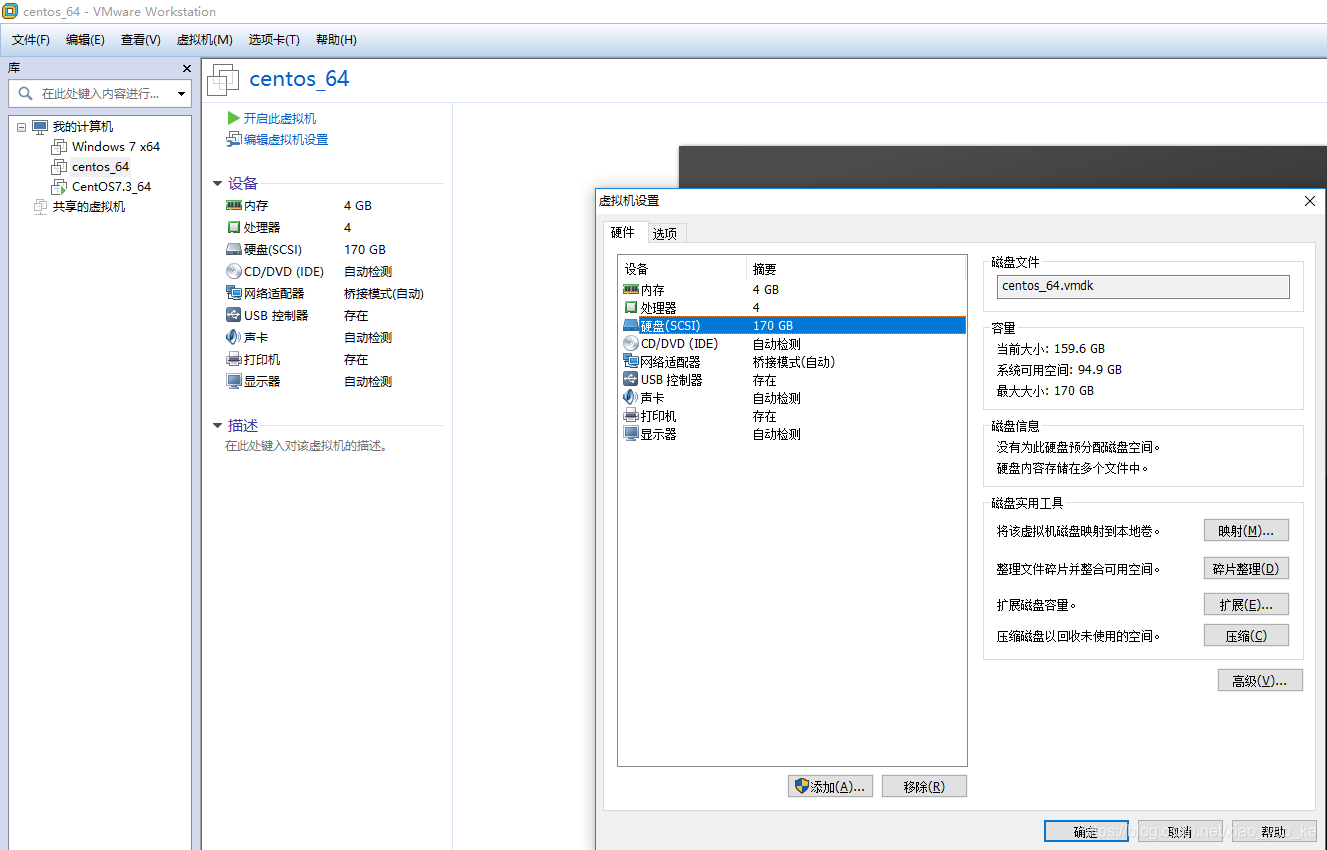This screenshot has width=1327, height=850.
Task: Select centos_64 in library tree
Action: pos(100,167)
